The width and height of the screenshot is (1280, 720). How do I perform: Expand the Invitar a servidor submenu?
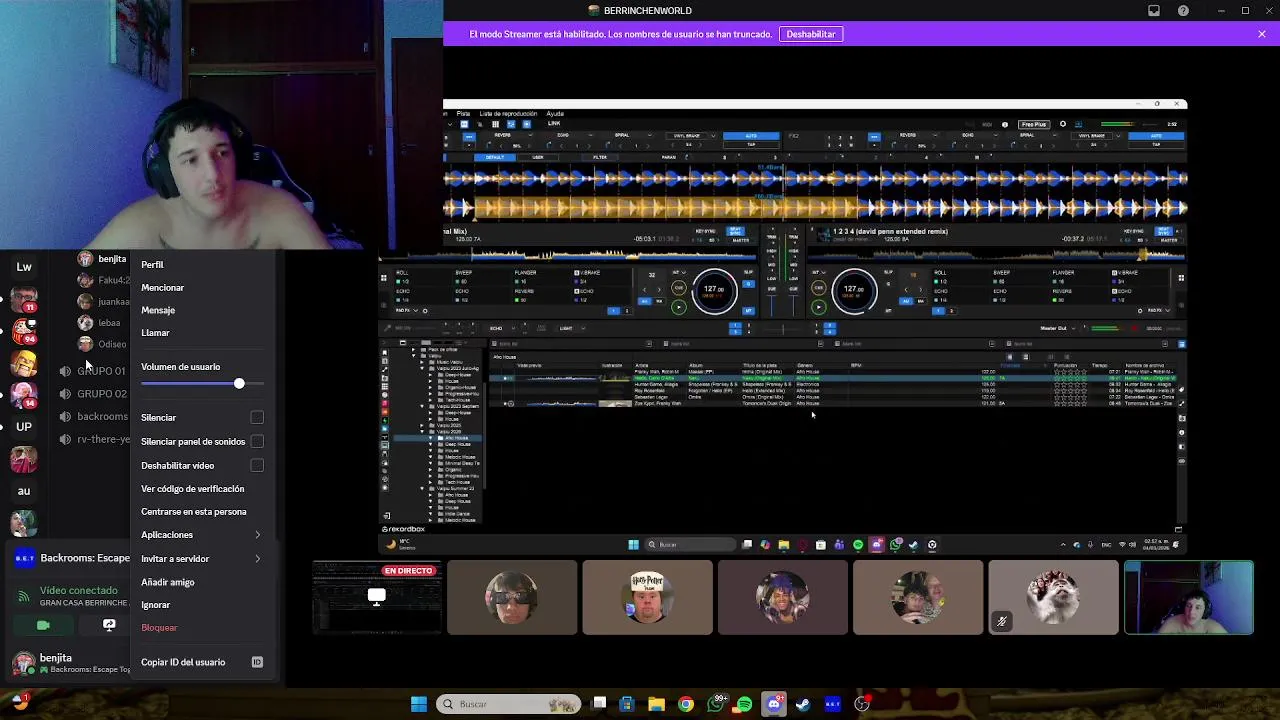[201, 558]
